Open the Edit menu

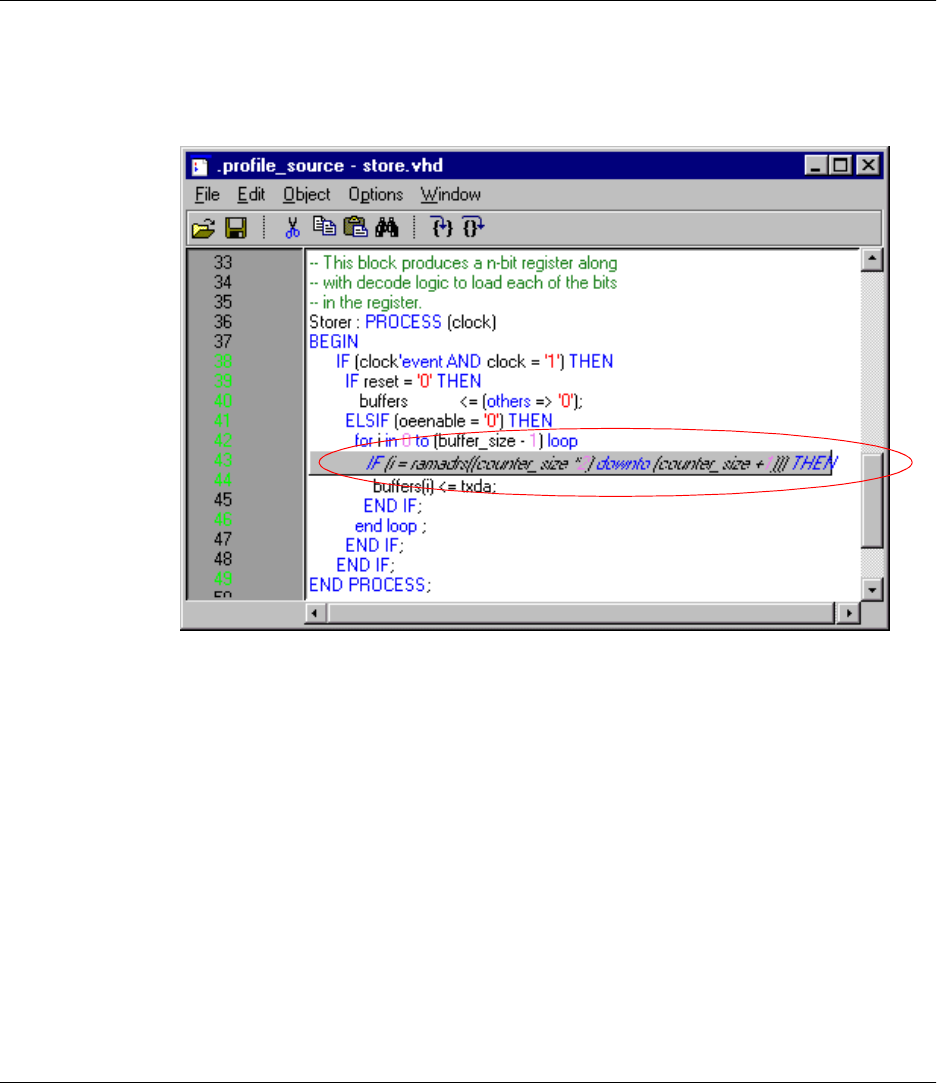251,195
